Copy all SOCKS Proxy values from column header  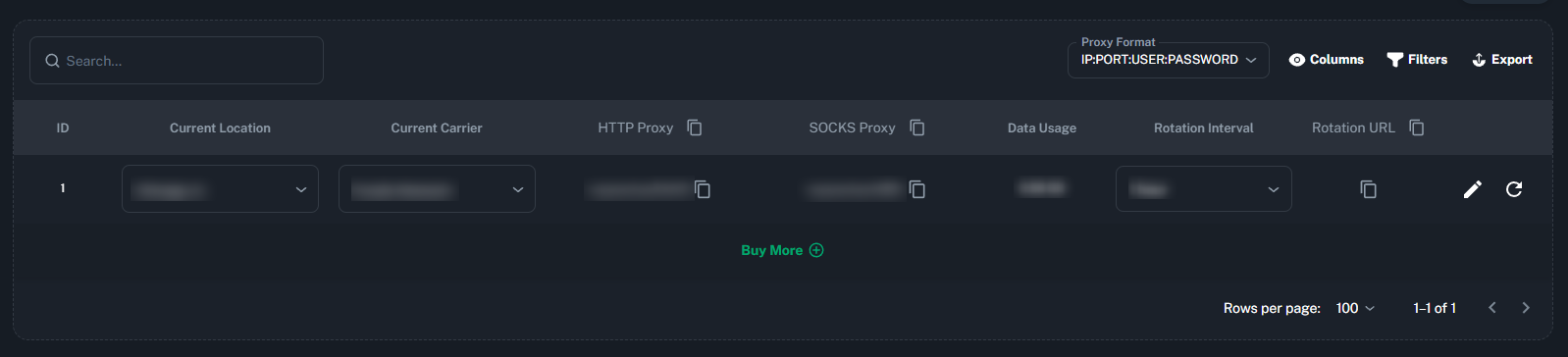tap(917, 127)
